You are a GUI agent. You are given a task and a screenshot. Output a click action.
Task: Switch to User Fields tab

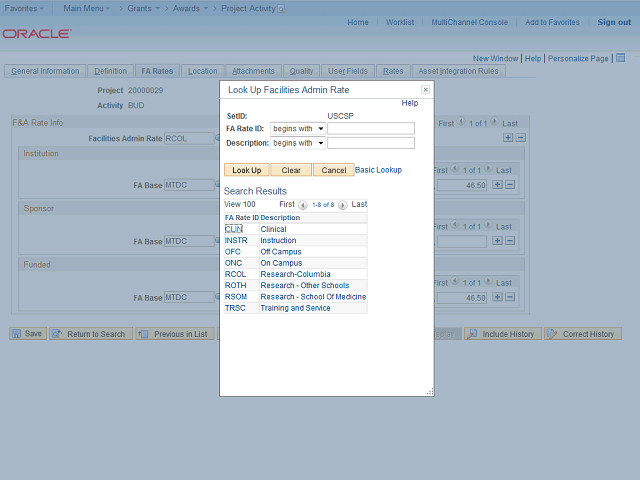(348, 71)
